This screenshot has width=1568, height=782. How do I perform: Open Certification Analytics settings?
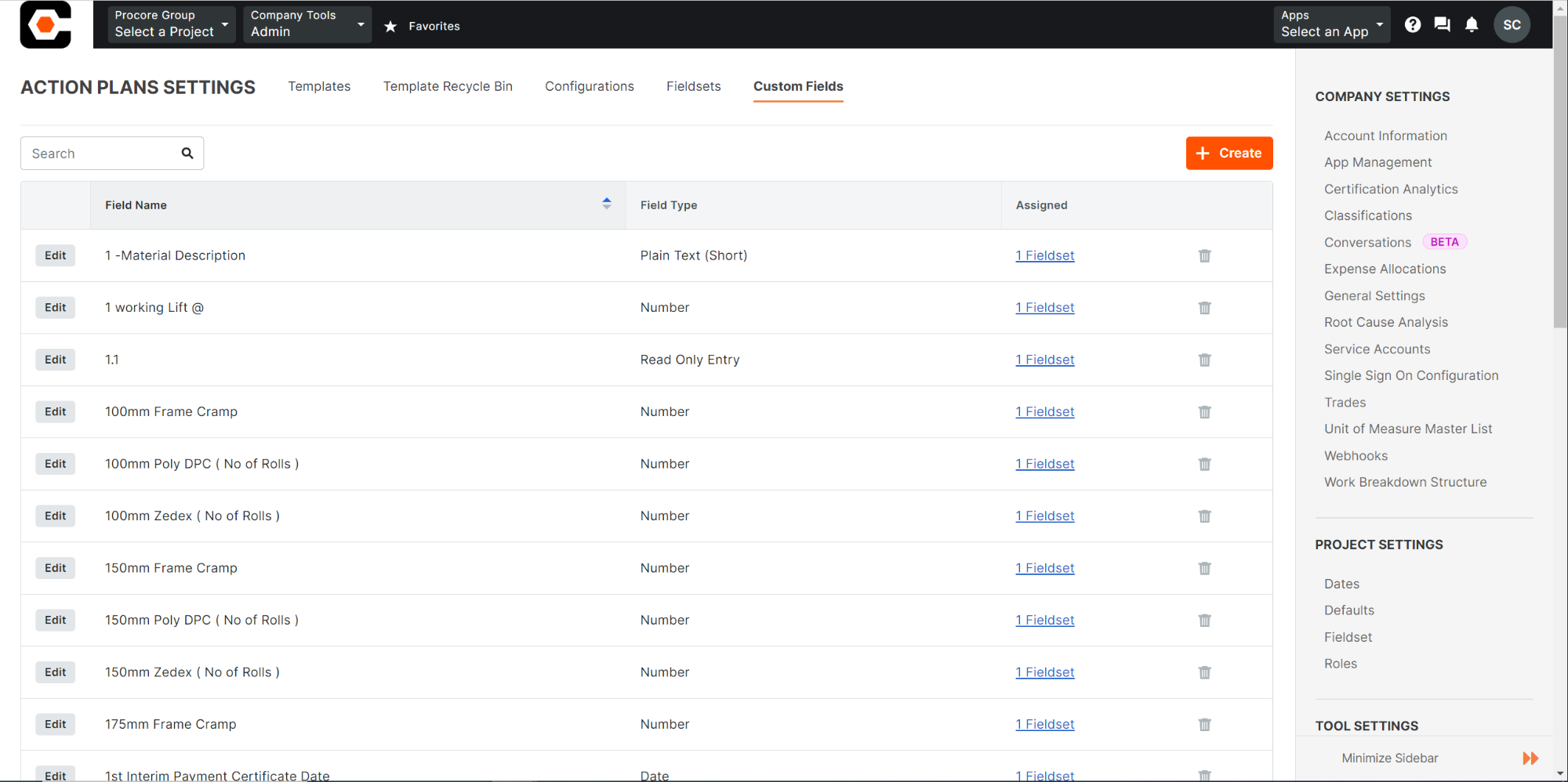(1391, 189)
